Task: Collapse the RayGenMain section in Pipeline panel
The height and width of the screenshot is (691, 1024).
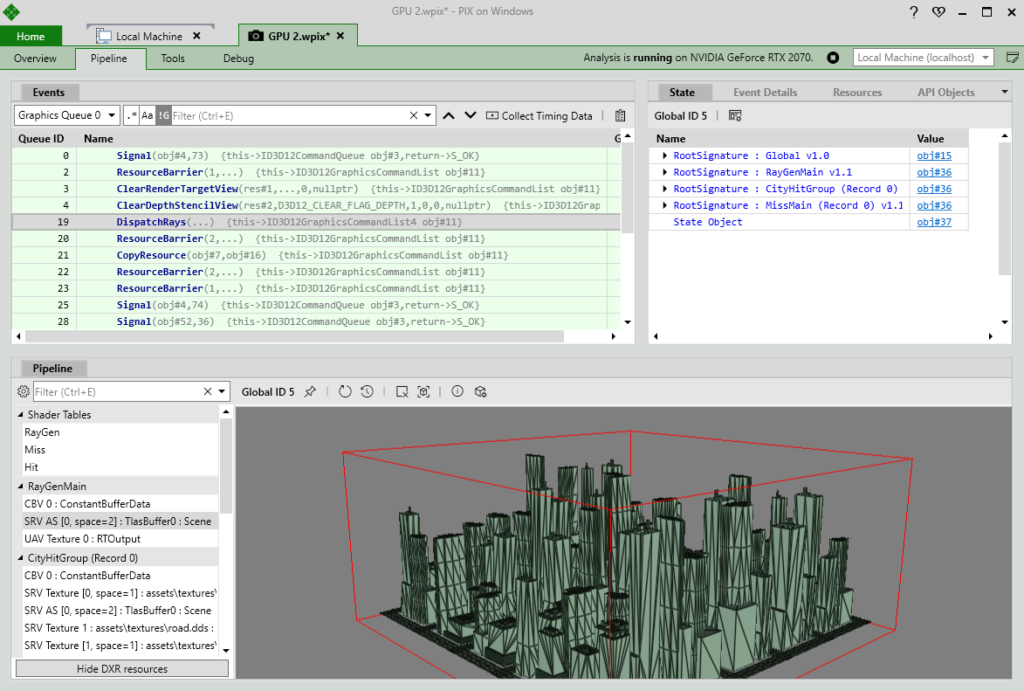Action: [22, 486]
